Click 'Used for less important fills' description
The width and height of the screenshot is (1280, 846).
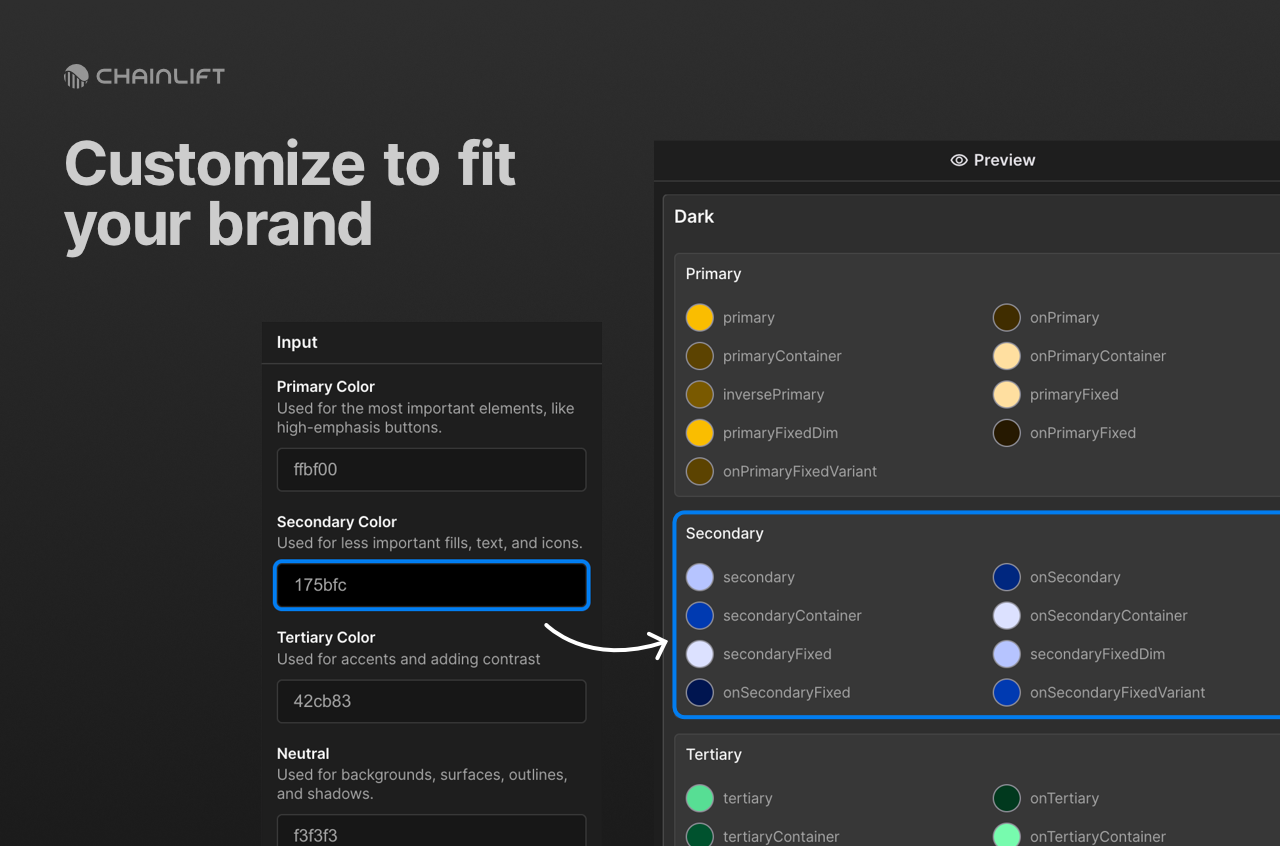[x=430, y=543]
